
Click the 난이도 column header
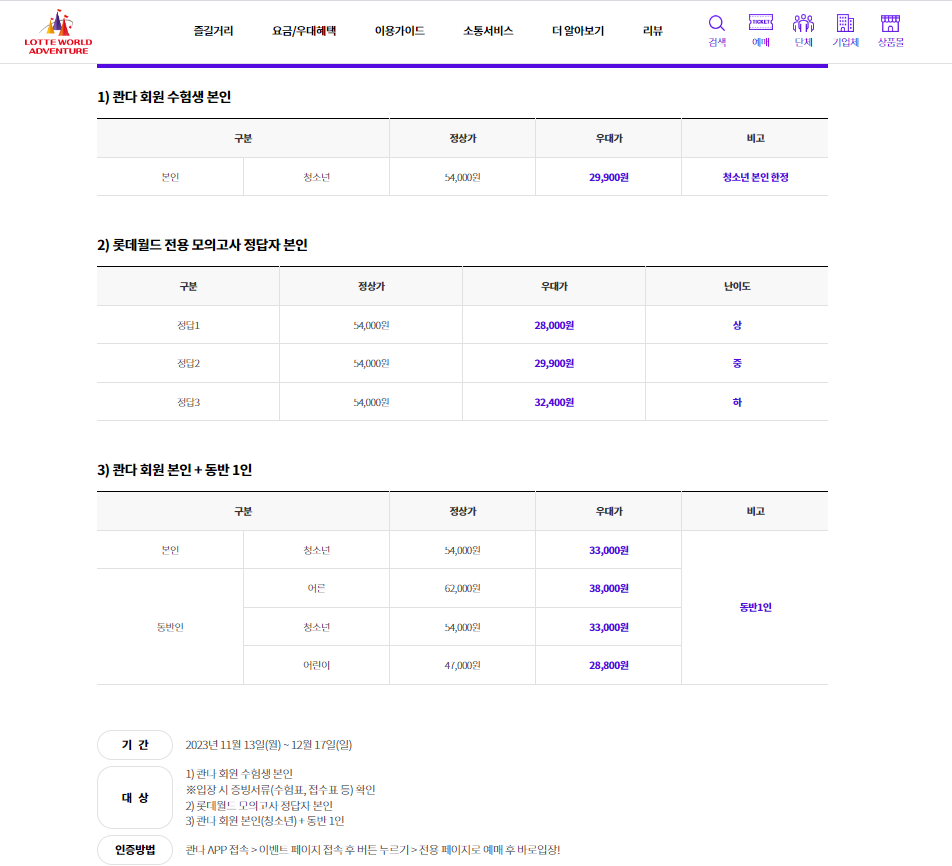(x=737, y=286)
